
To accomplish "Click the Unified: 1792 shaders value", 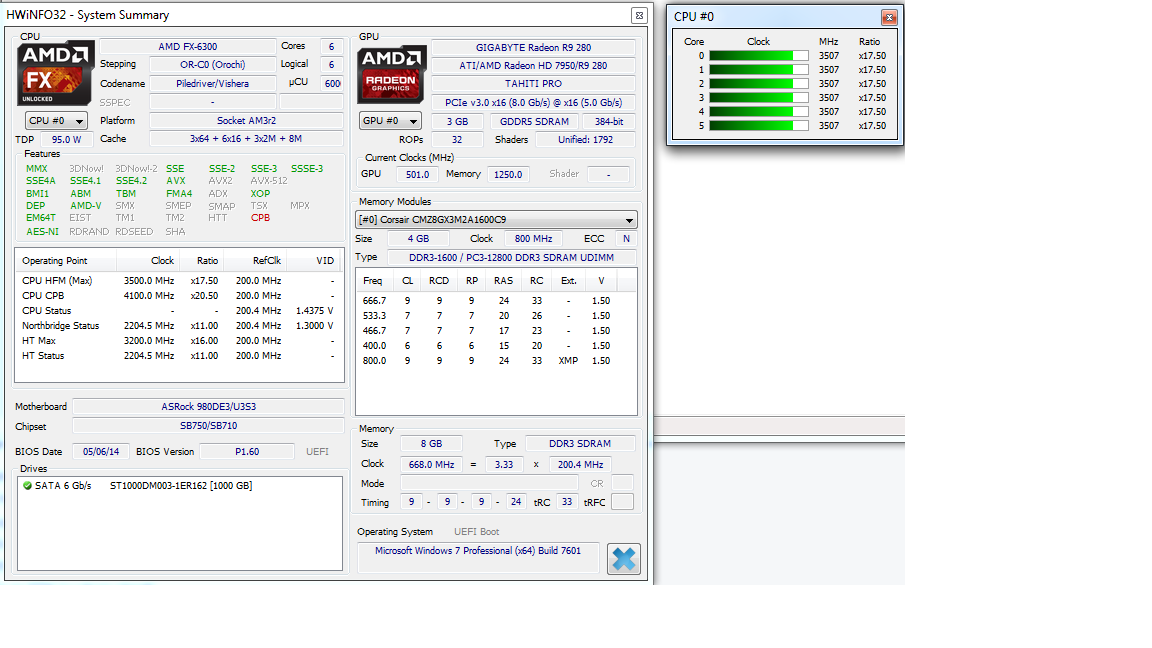I will pos(586,140).
